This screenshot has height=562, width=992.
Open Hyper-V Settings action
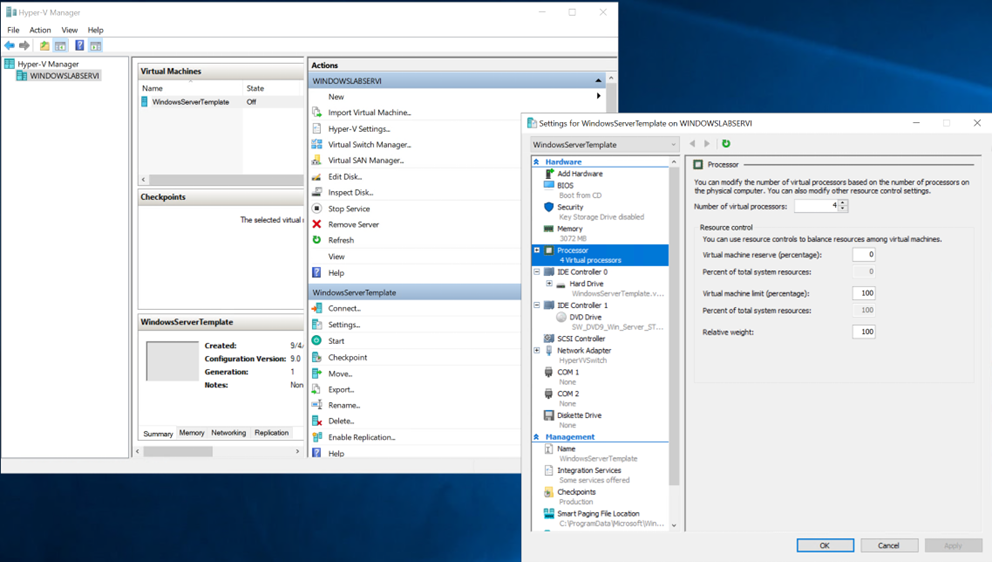coord(359,128)
